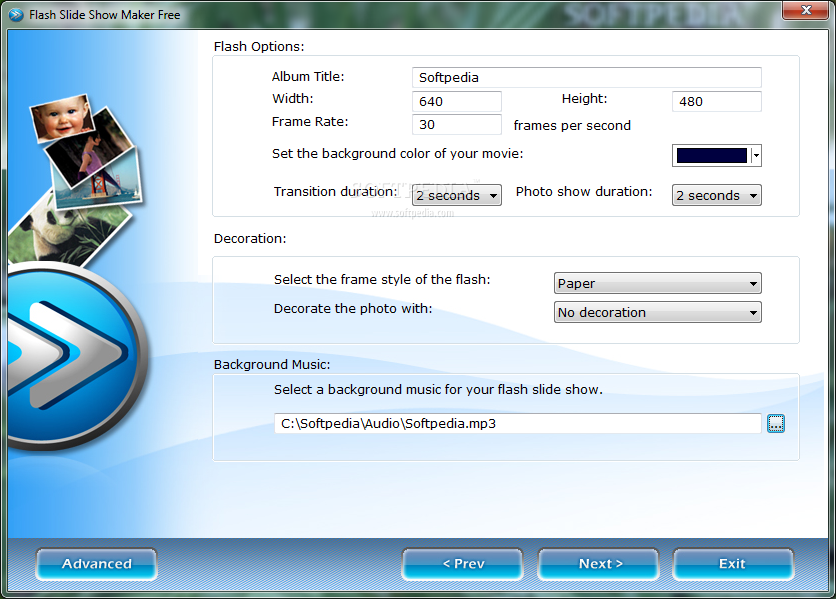Screen dimensions: 836x599
Task: Click the Exit button
Action: click(733, 564)
